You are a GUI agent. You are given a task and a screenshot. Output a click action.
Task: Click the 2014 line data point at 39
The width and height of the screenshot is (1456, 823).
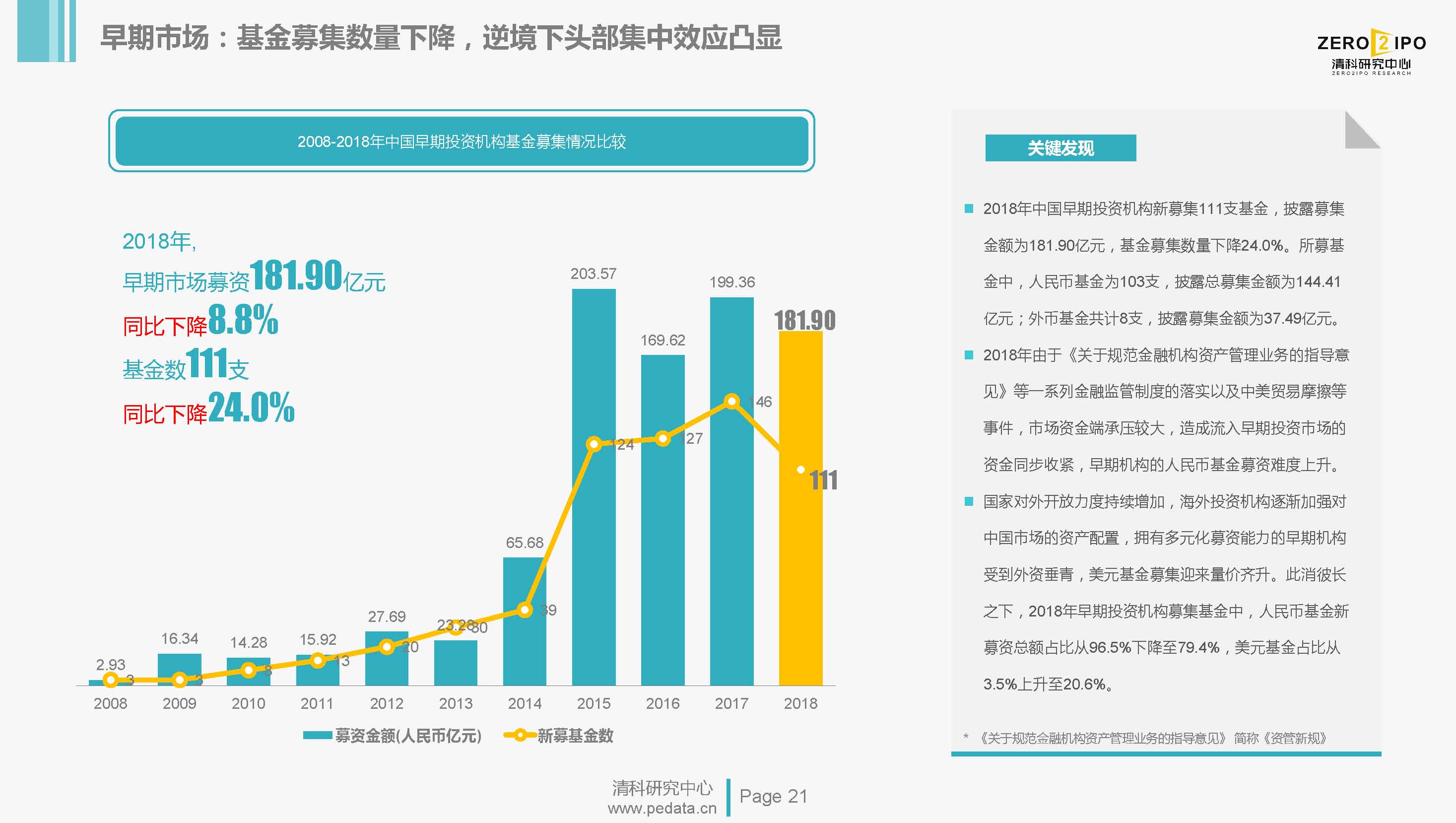tap(525, 610)
